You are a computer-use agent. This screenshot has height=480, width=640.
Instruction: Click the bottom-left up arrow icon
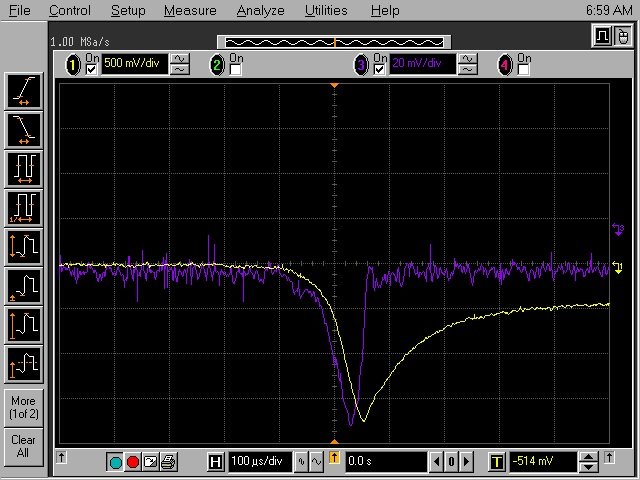pyautogui.click(x=61, y=457)
